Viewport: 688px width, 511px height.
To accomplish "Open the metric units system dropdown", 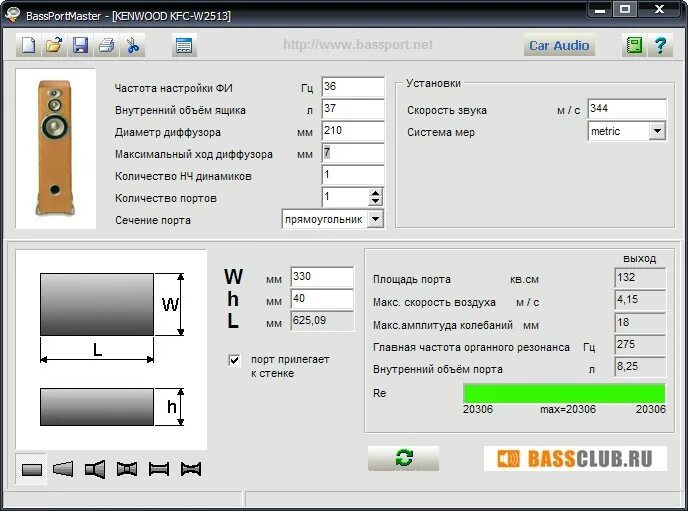I will (657, 131).
